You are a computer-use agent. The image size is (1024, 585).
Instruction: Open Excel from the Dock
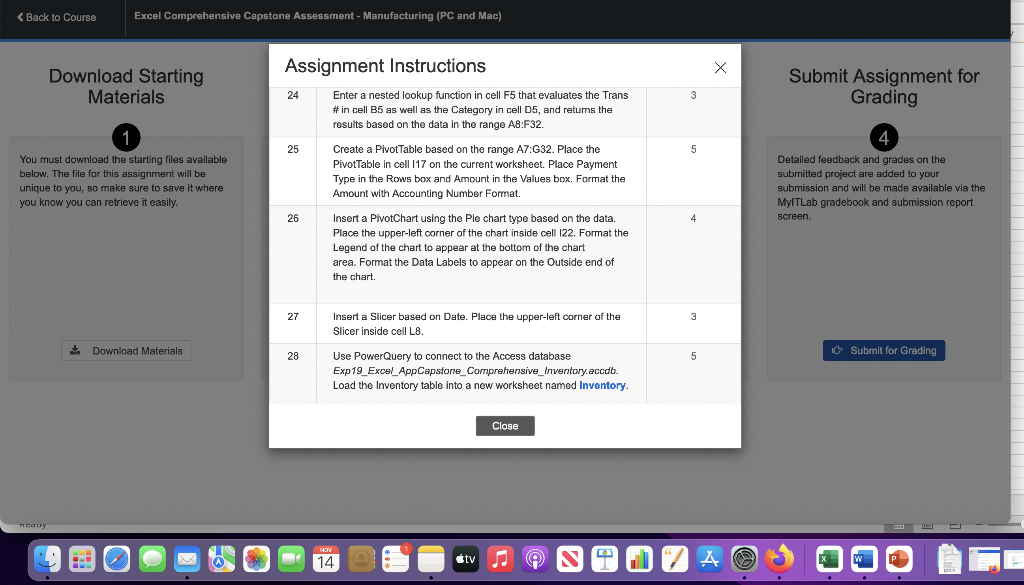828,559
